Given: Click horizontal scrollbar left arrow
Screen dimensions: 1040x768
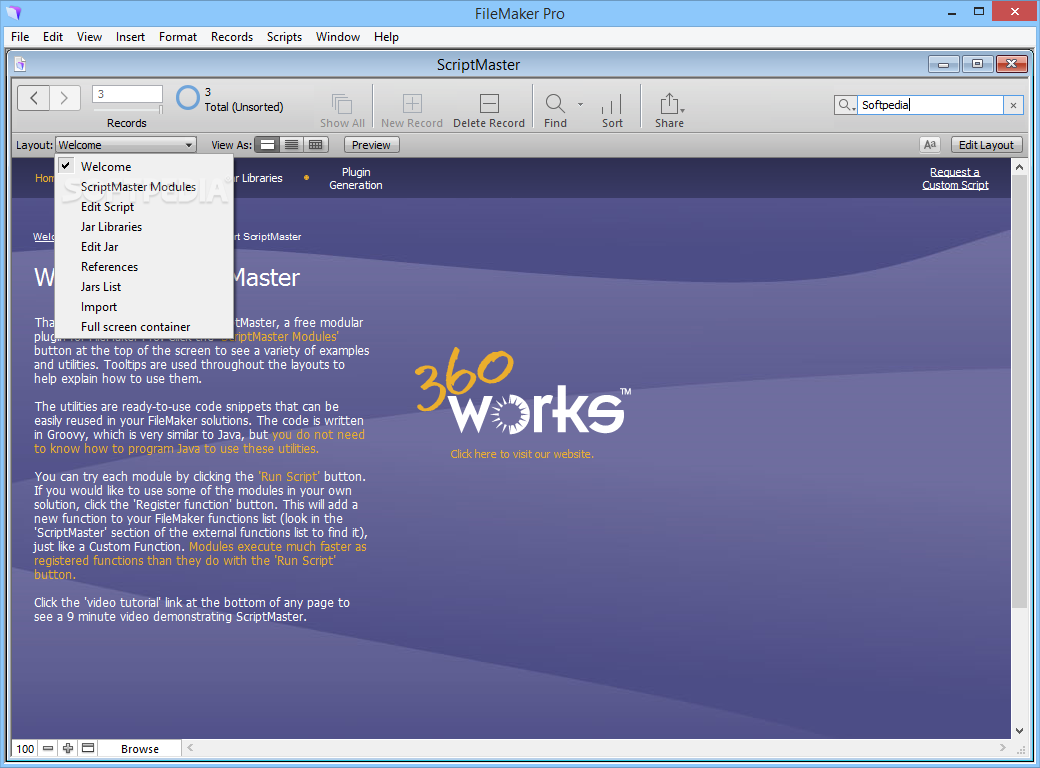Looking at the screenshot, I should point(190,747).
